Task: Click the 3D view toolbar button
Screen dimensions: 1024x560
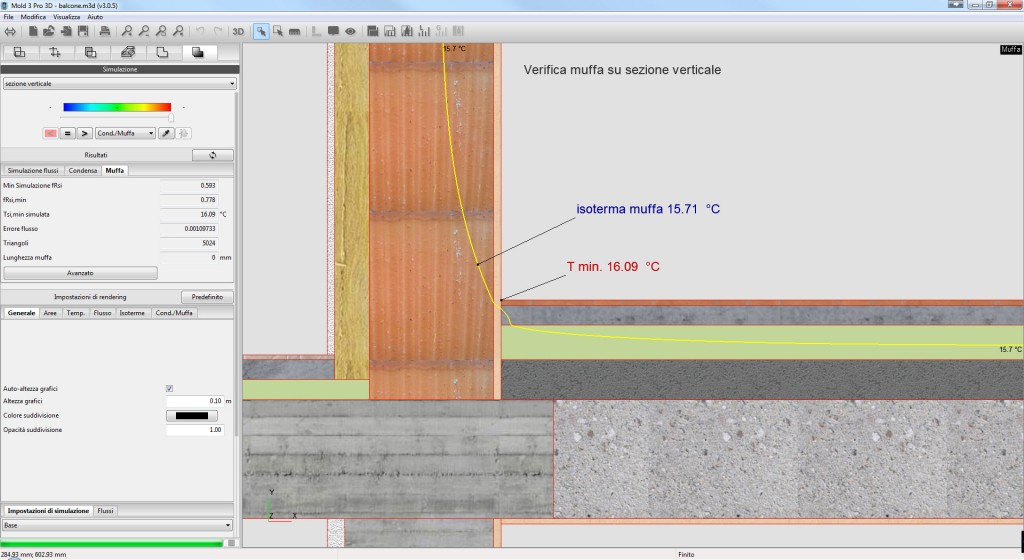Action: [x=239, y=31]
